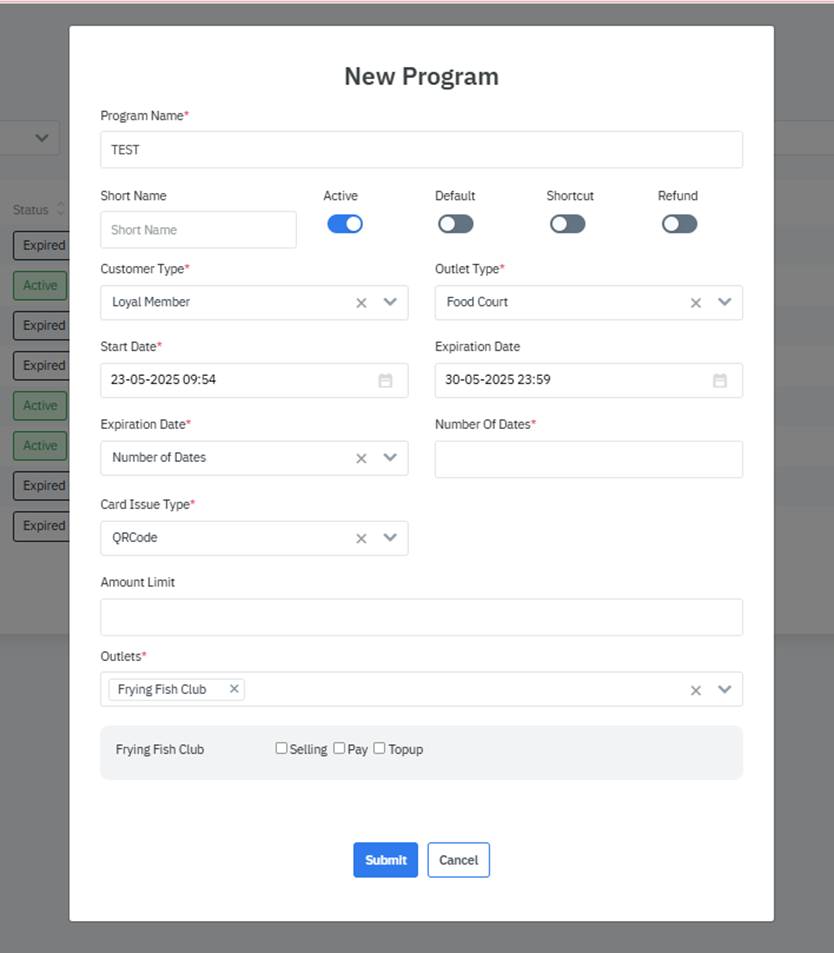Clear the Number of Dates expiration selection
This screenshot has height=953, width=834.
[362, 459]
